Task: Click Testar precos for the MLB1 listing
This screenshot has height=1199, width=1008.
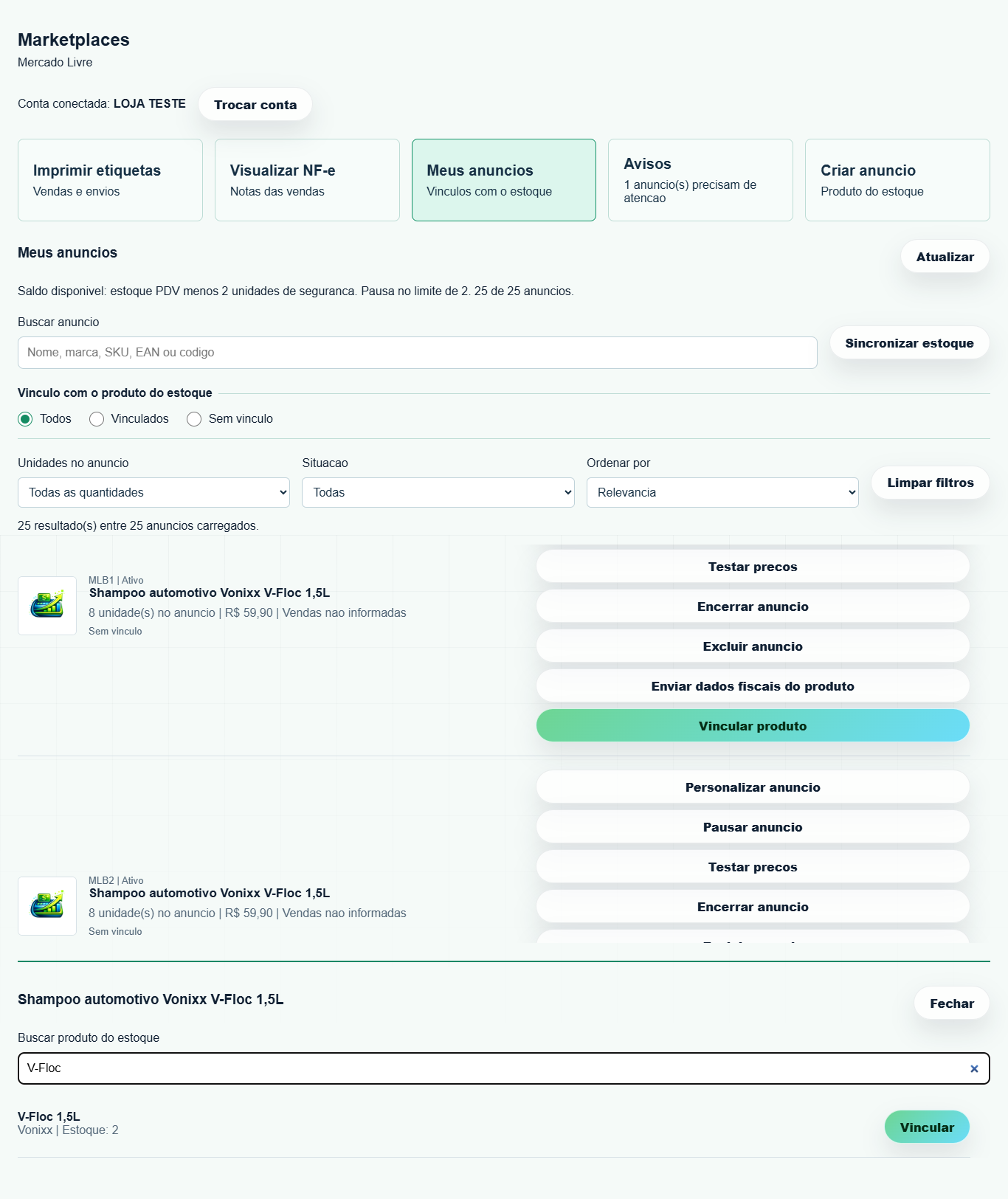Action: [x=753, y=567]
